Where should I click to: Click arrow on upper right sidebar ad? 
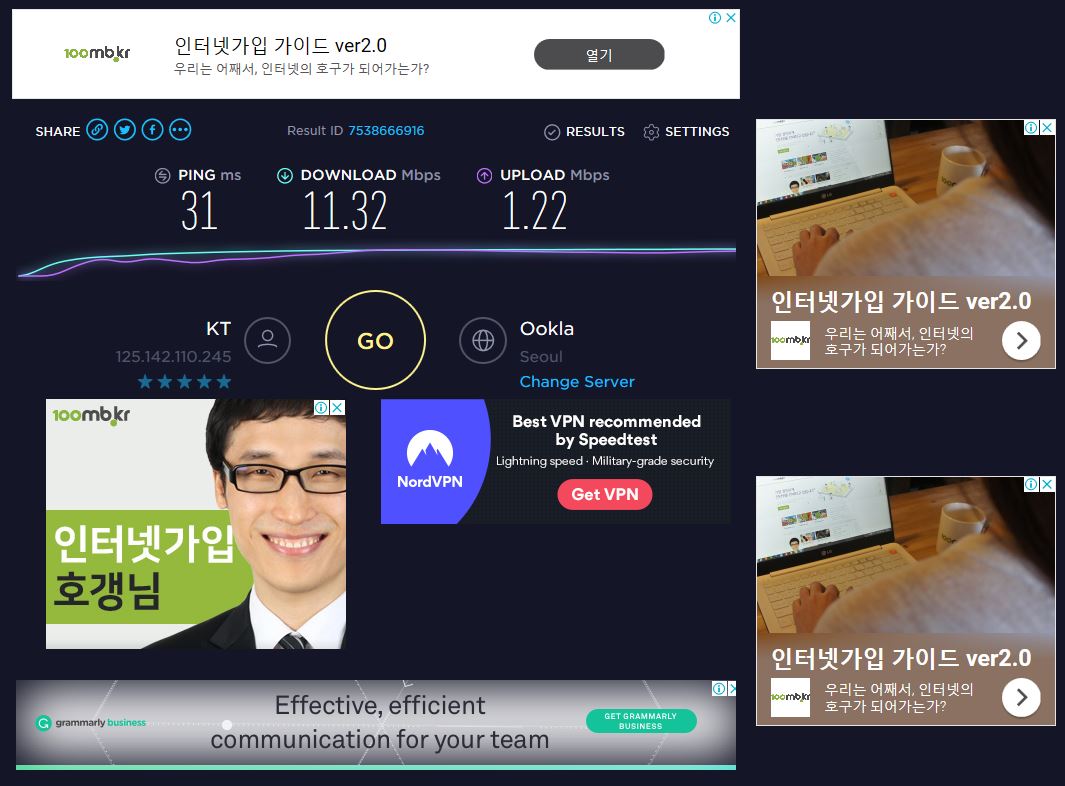[x=1021, y=342]
